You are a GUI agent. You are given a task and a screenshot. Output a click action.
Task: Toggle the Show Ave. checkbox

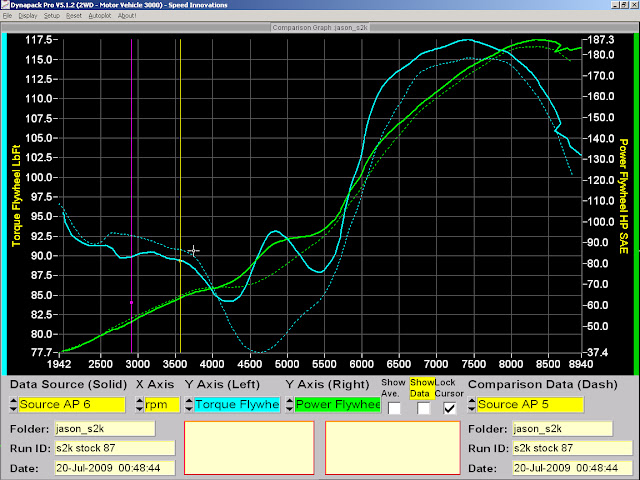pyautogui.click(x=395, y=408)
